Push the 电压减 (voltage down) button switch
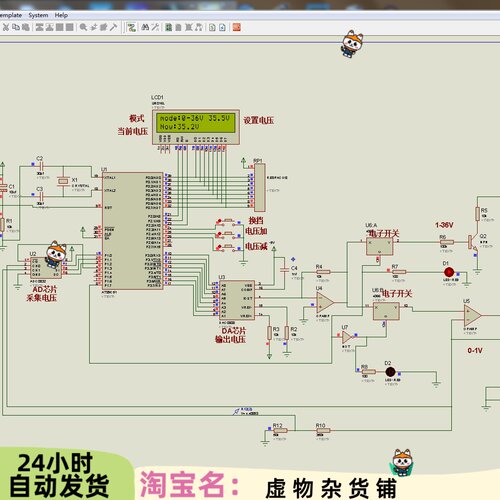This screenshot has width=500, height=500. point(229,247)
